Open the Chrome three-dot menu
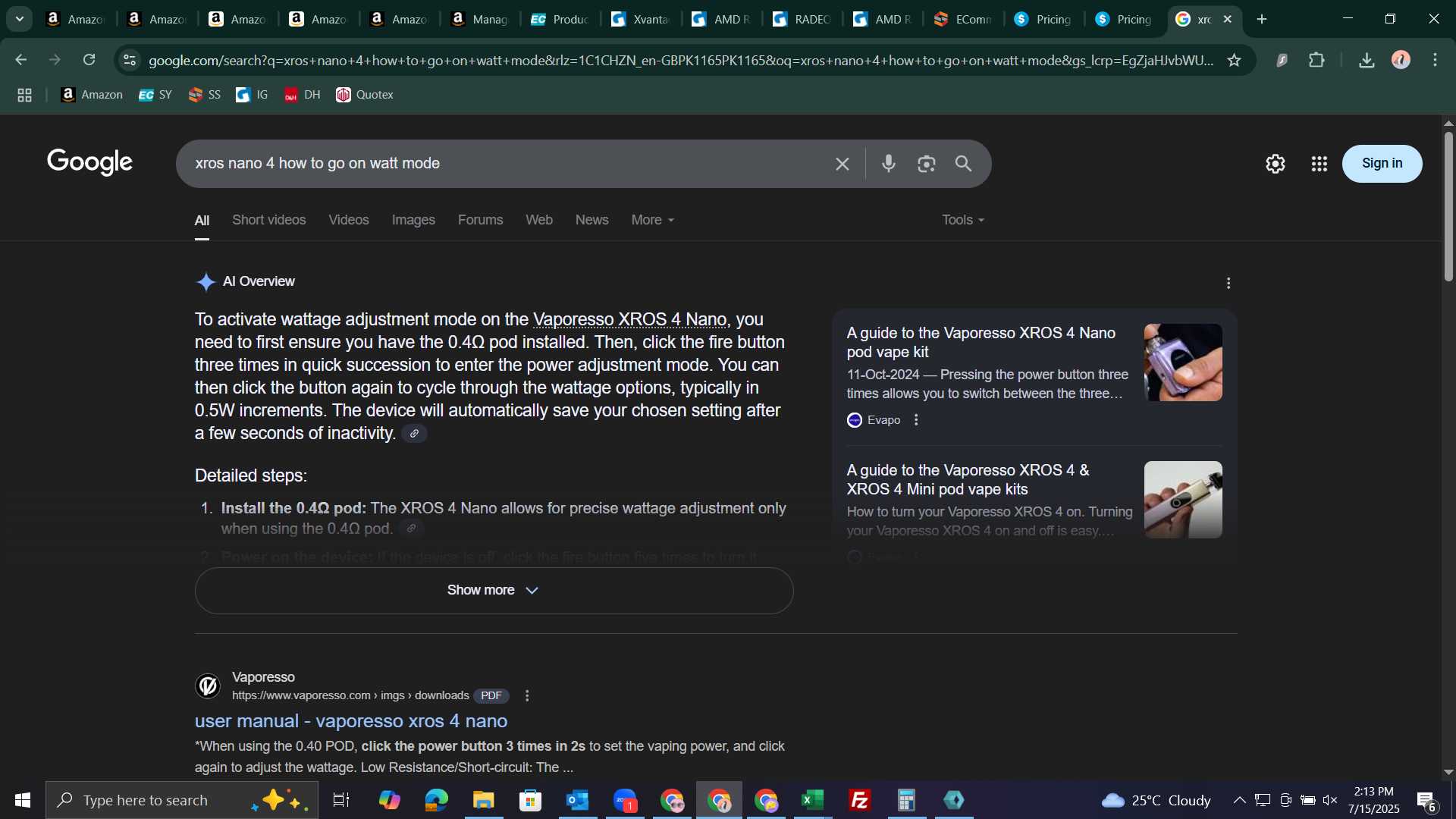 (1436, 60)
